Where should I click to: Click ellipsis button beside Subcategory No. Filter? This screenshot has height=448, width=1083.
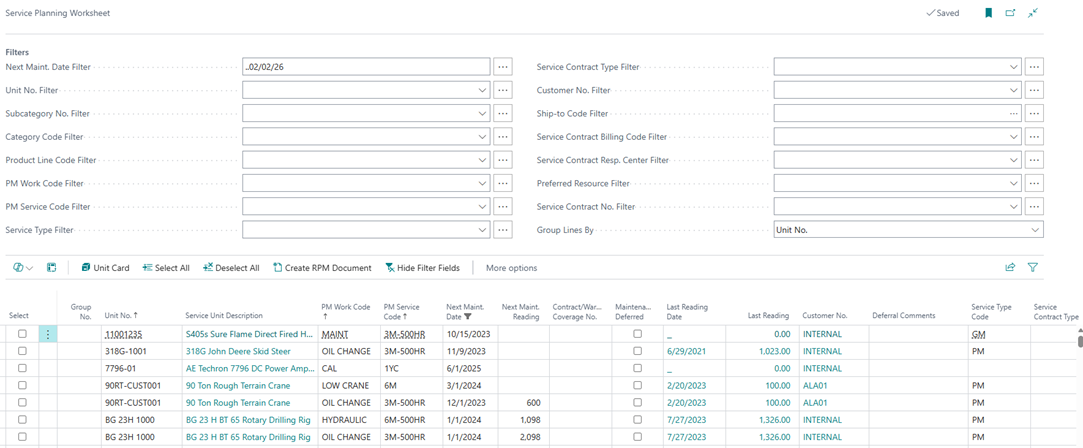(503, 113)
